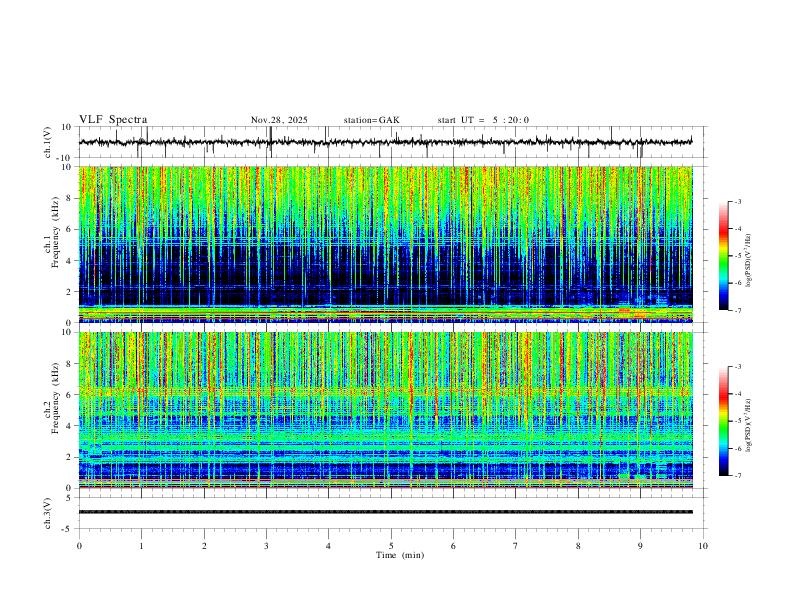Click the ch.1 color bar log(PSD) label
This screenshot has height=612, width=792.
[x=749, y=261]
